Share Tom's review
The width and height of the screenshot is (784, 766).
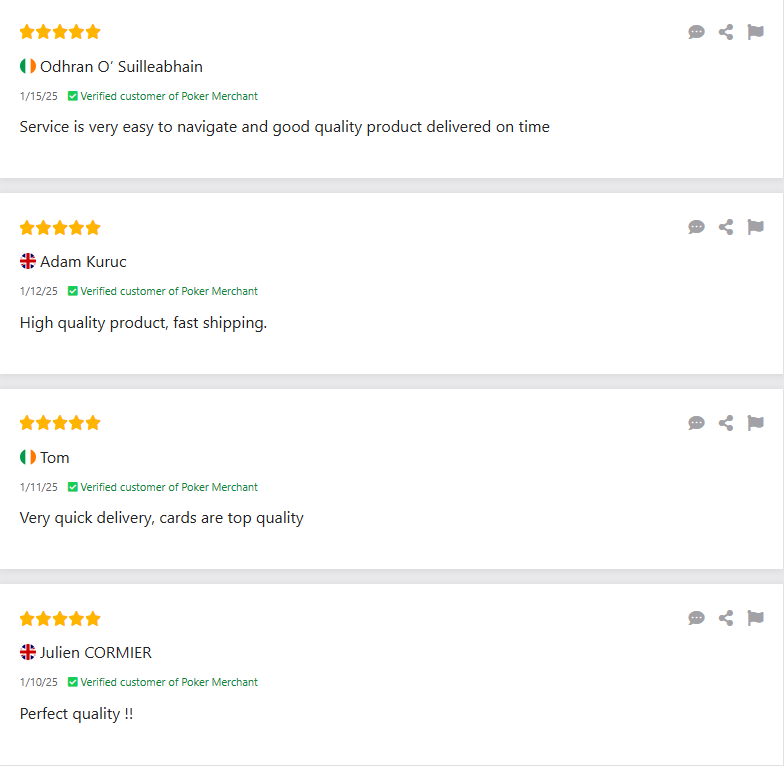726,423
